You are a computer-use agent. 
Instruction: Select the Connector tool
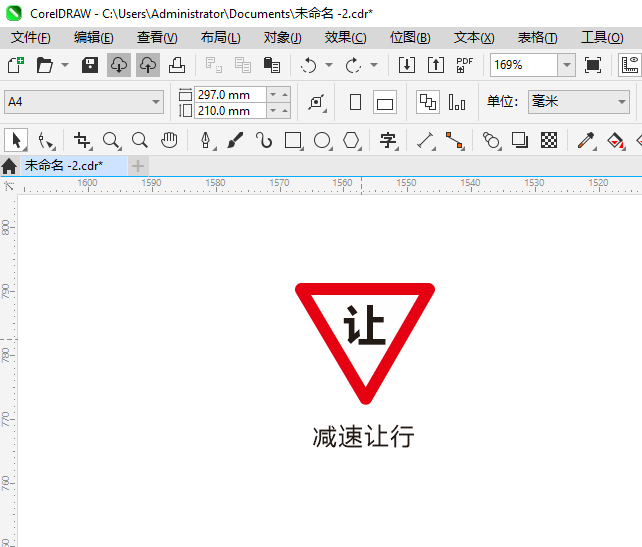tap(454, 140)
